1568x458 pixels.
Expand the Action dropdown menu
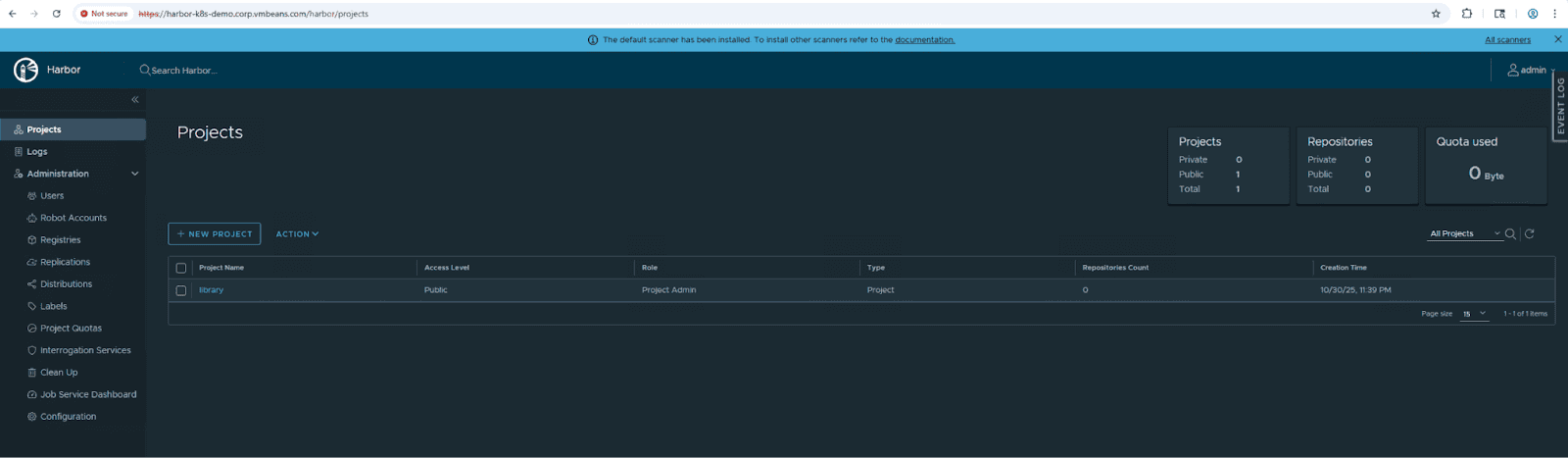coord(297,234)
